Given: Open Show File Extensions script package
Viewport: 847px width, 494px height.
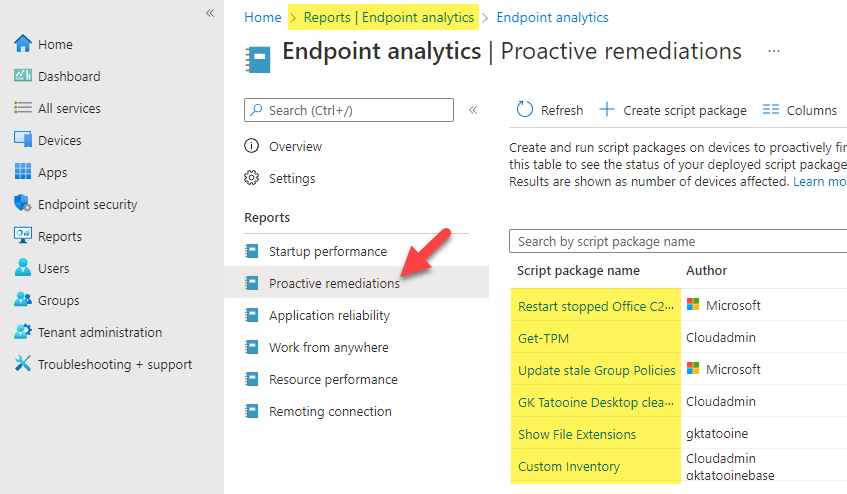Looking at the screenshot, I should 577,434.
